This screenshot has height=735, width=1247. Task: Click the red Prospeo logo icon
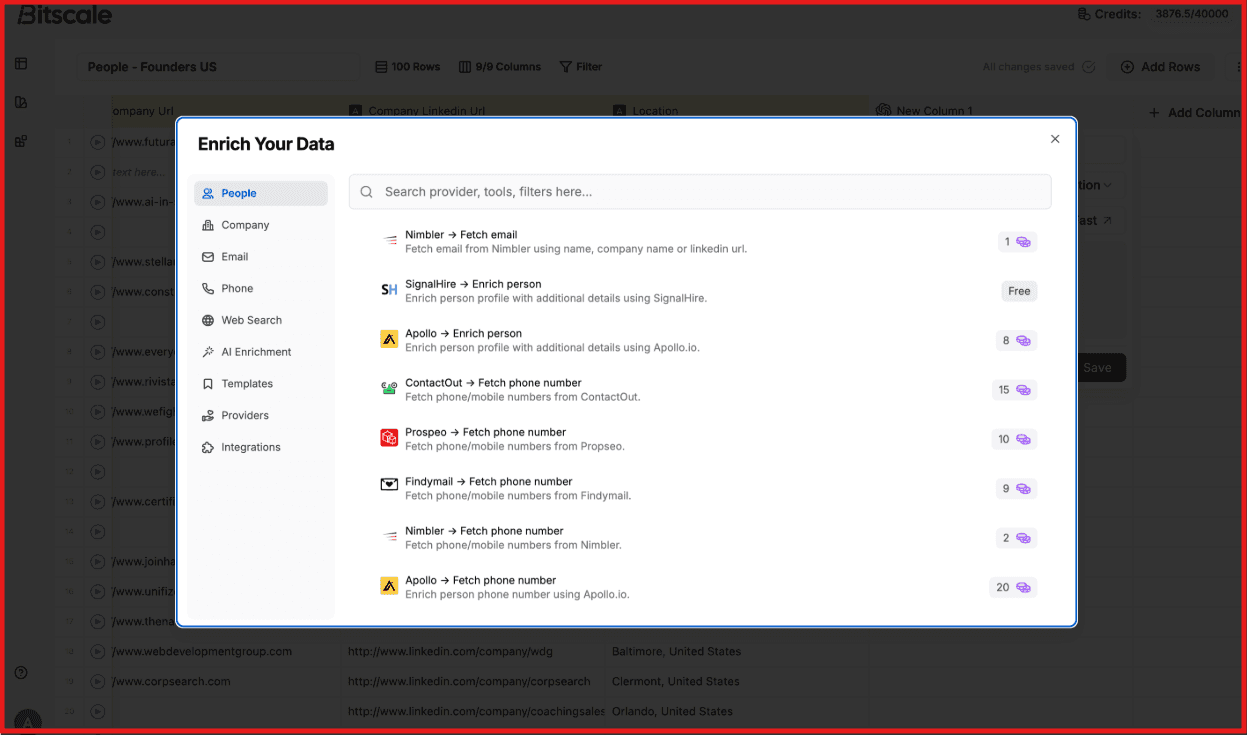click(x=389, y=438)
